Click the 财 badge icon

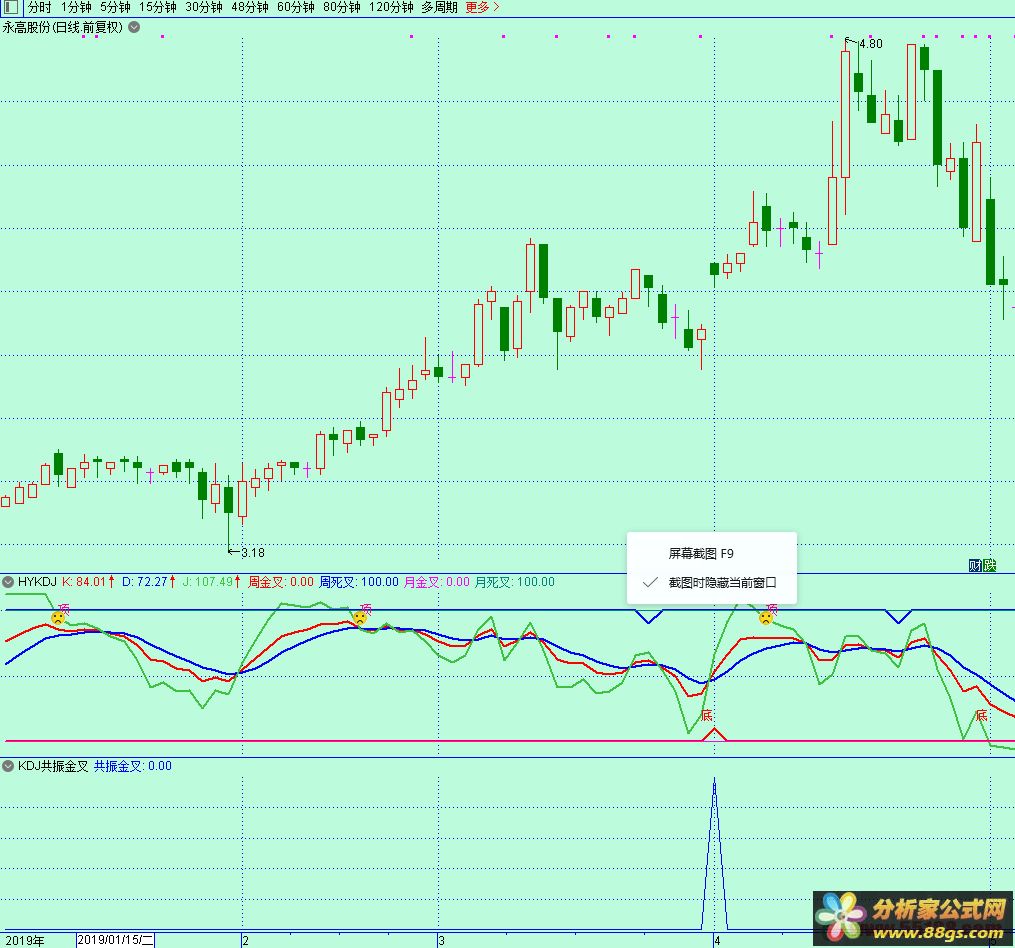[975, 565]
